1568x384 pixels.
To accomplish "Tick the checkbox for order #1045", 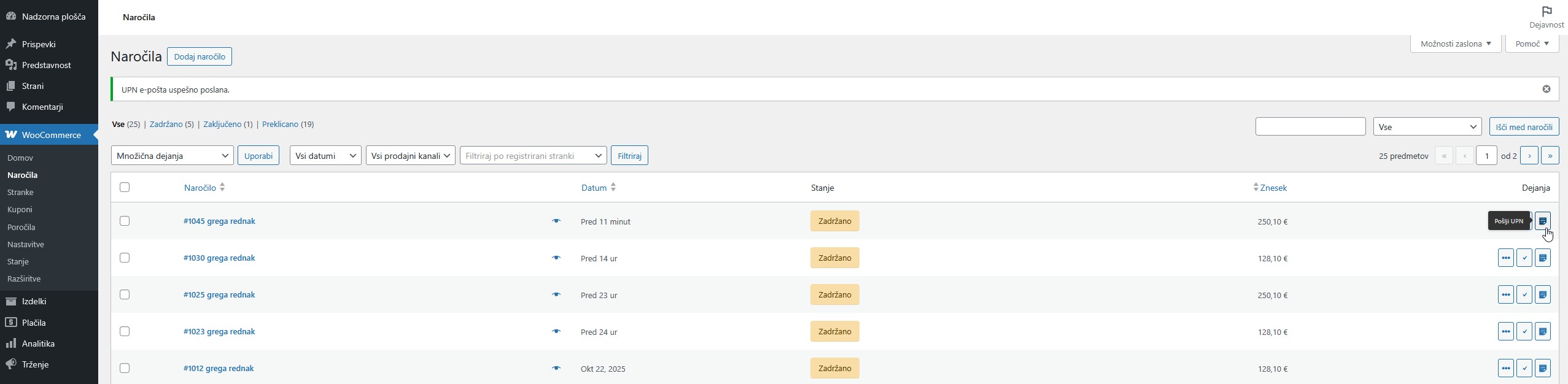I will (125, 221).
